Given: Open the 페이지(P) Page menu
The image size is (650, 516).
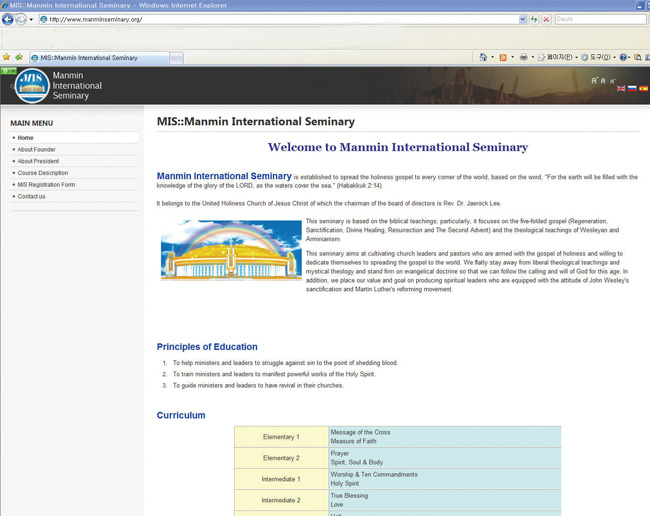Looking at the screenshot, I should 557,57.
